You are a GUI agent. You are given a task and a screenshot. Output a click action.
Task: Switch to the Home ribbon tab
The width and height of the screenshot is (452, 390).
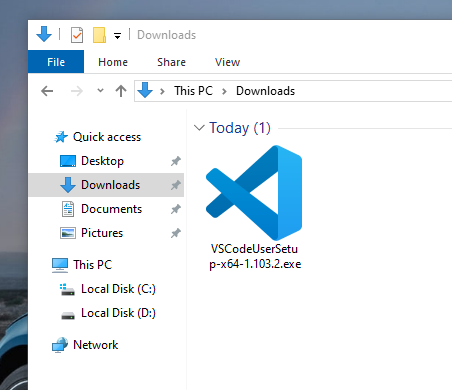(x=113, y=62)
